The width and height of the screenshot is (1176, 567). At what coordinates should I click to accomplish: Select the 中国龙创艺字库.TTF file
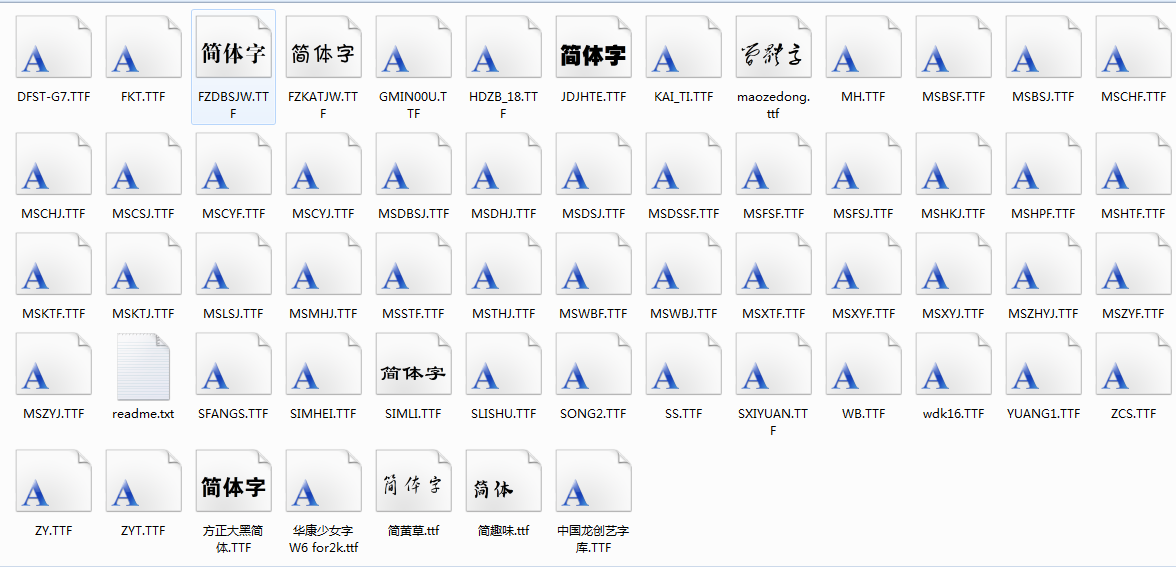(x=593, y=487)
